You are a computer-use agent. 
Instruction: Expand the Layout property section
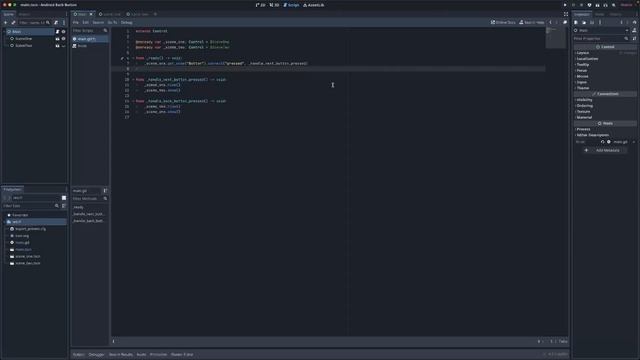click(x=582, y=53)
